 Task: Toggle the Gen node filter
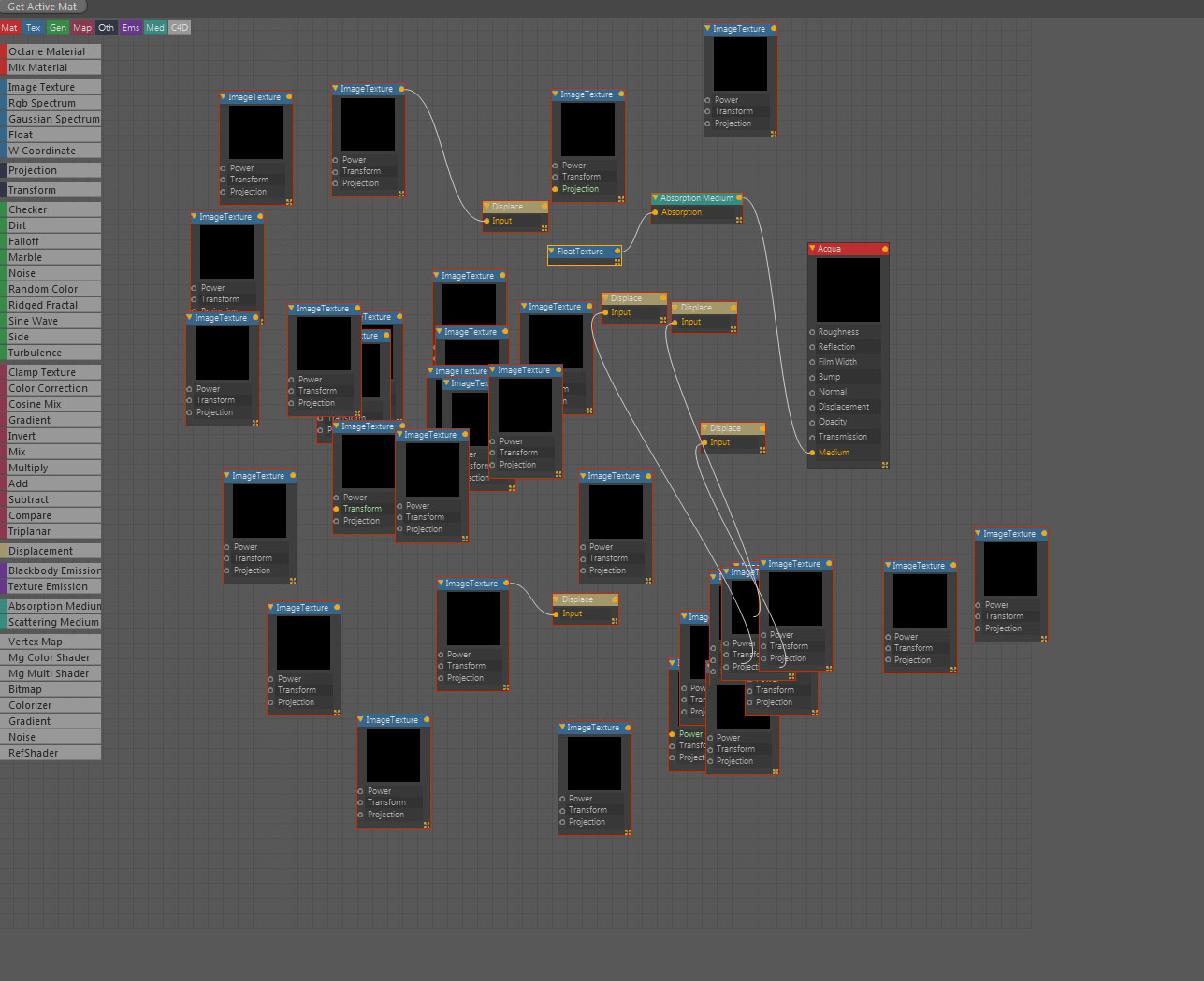[x=58, y=28]
